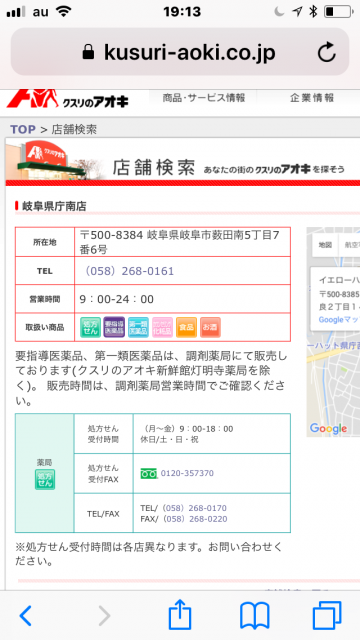
Task: Tap the location services arrow icon
Action: coord(297,12)
